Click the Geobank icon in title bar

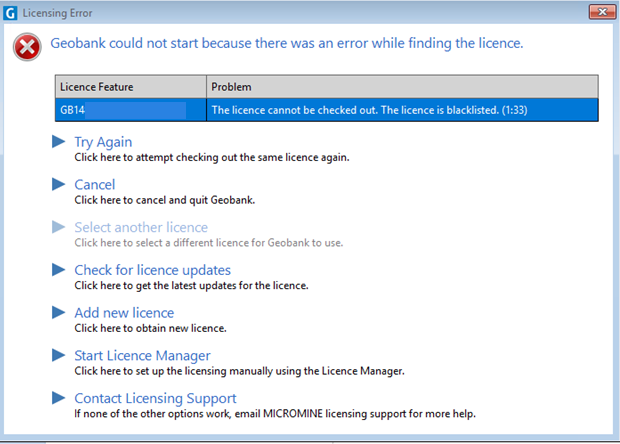(9, 12)
